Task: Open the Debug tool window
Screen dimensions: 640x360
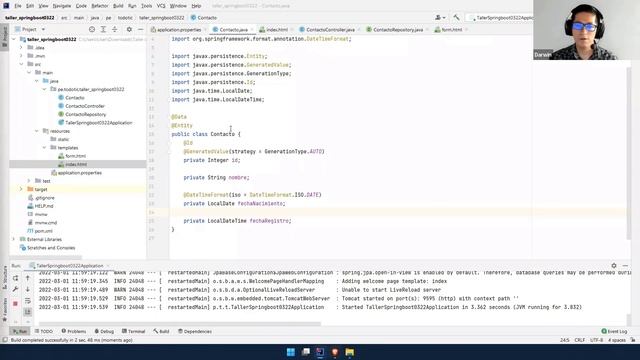Action: [x=104, y=331]
